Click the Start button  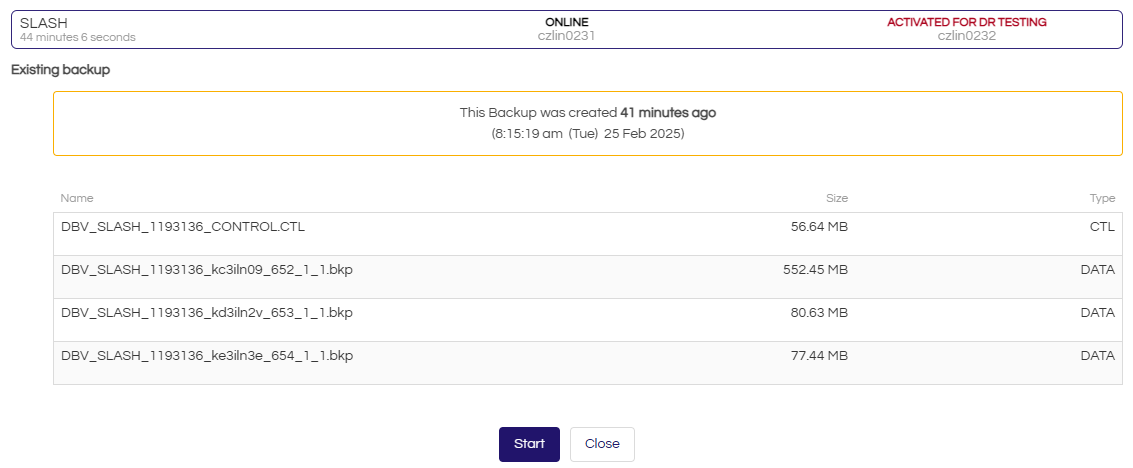tap(529, 444)
